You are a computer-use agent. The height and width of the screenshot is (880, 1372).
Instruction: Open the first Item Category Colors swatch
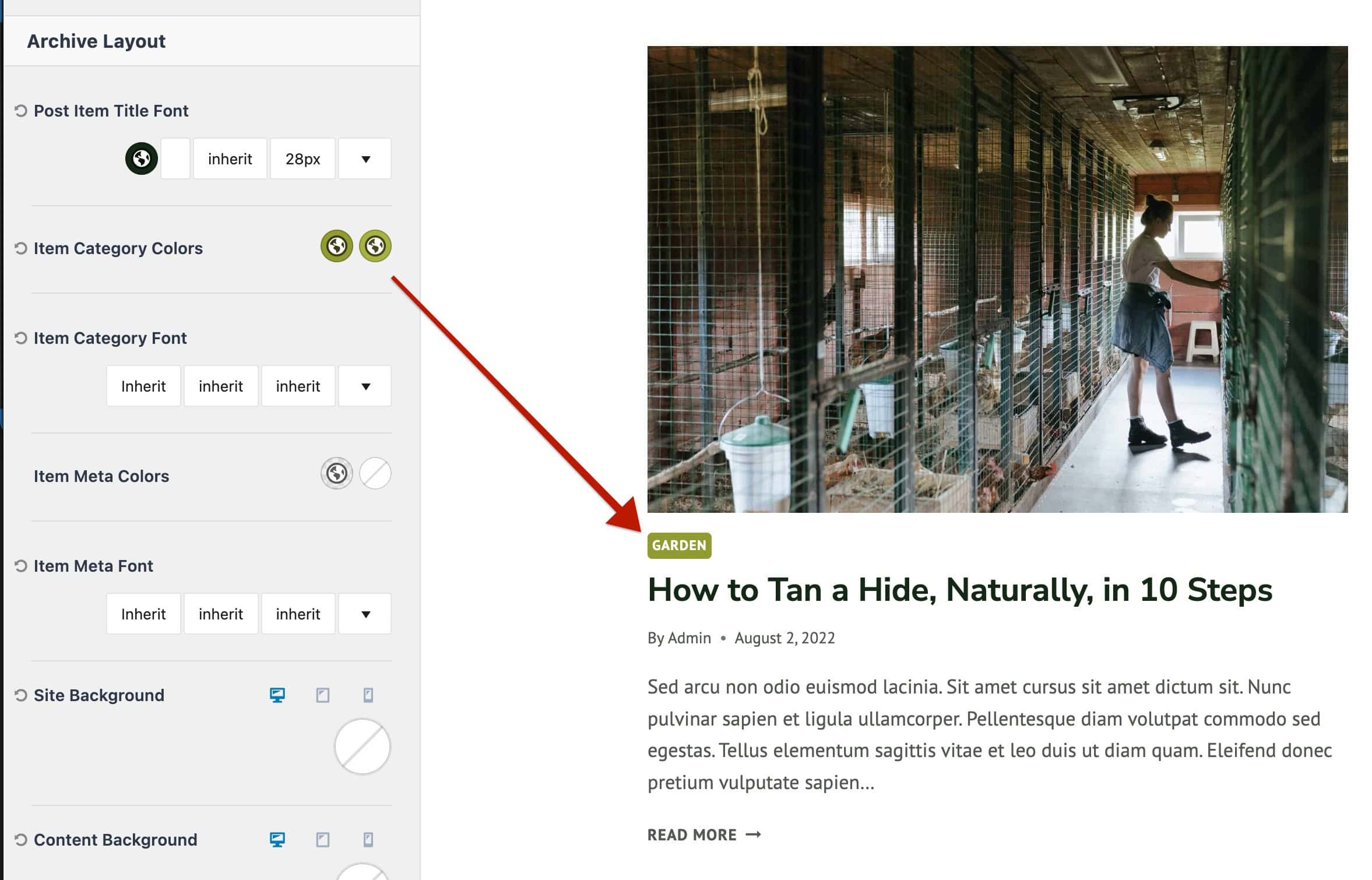coord(336,246)
